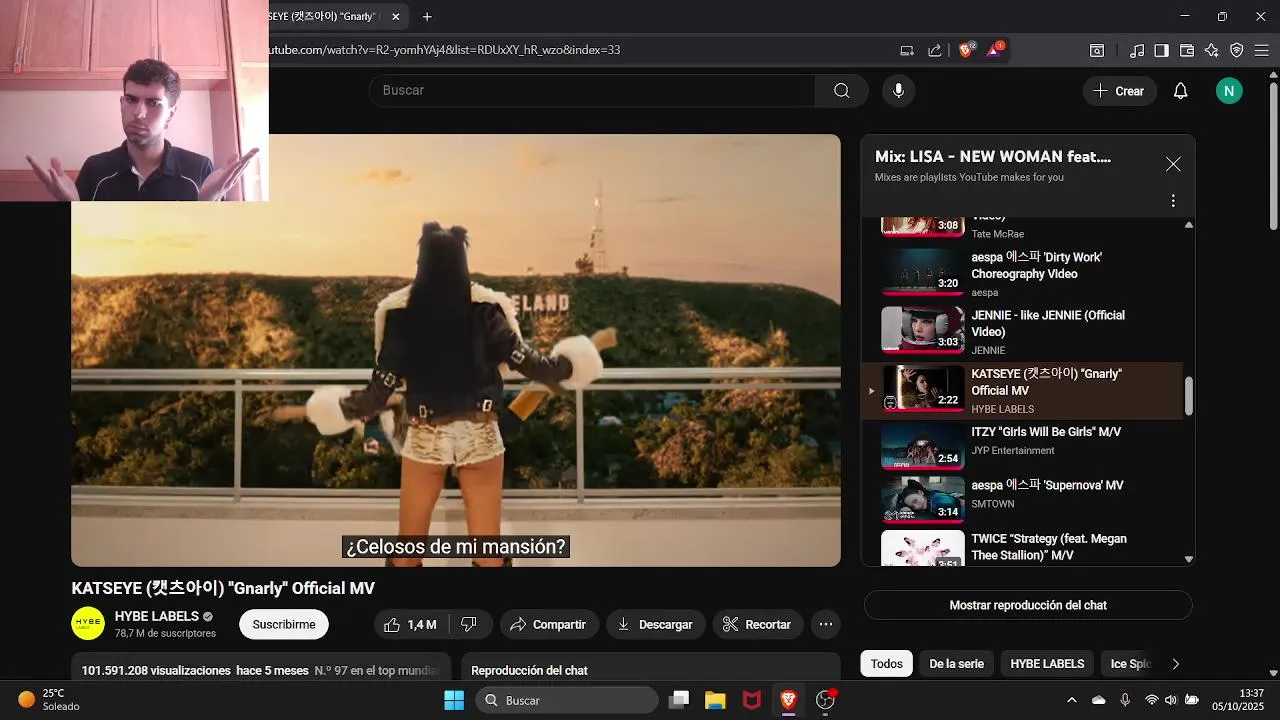The image size is (1280, 720).
Task: Play TWICE Strategy M/V in playlist
Action: [1022, 547]
